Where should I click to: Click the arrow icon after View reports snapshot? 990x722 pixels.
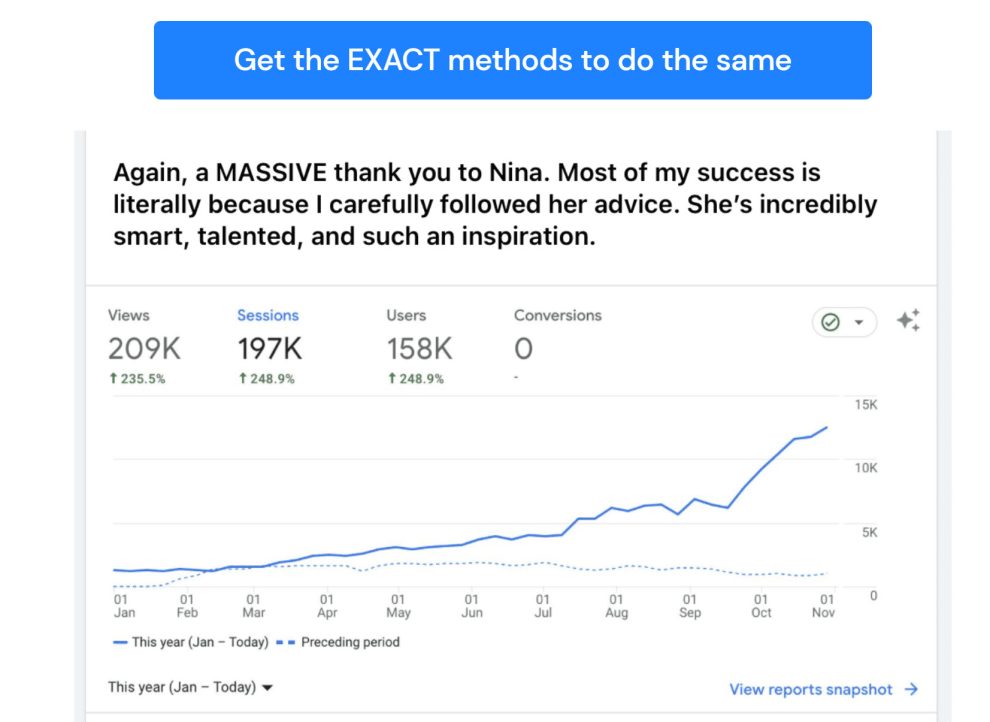click(x=911, y=689)
